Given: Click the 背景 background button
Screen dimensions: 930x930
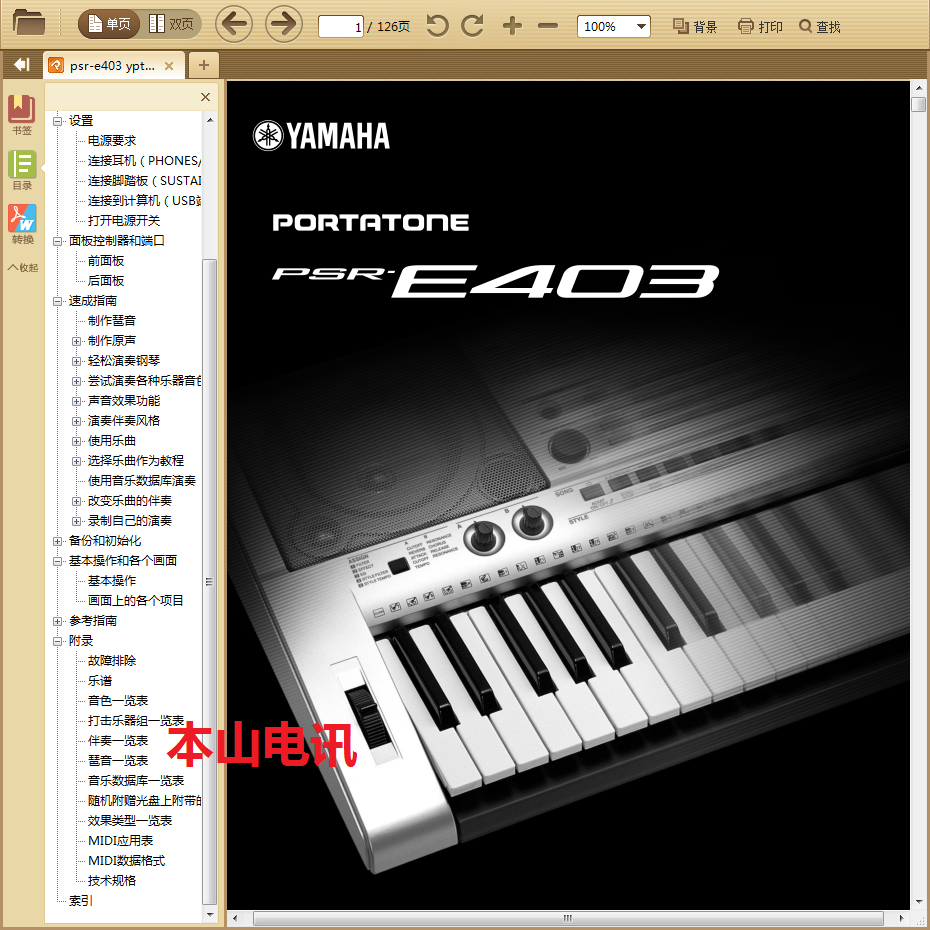Looking at the screenshot, I should (695, 27).
